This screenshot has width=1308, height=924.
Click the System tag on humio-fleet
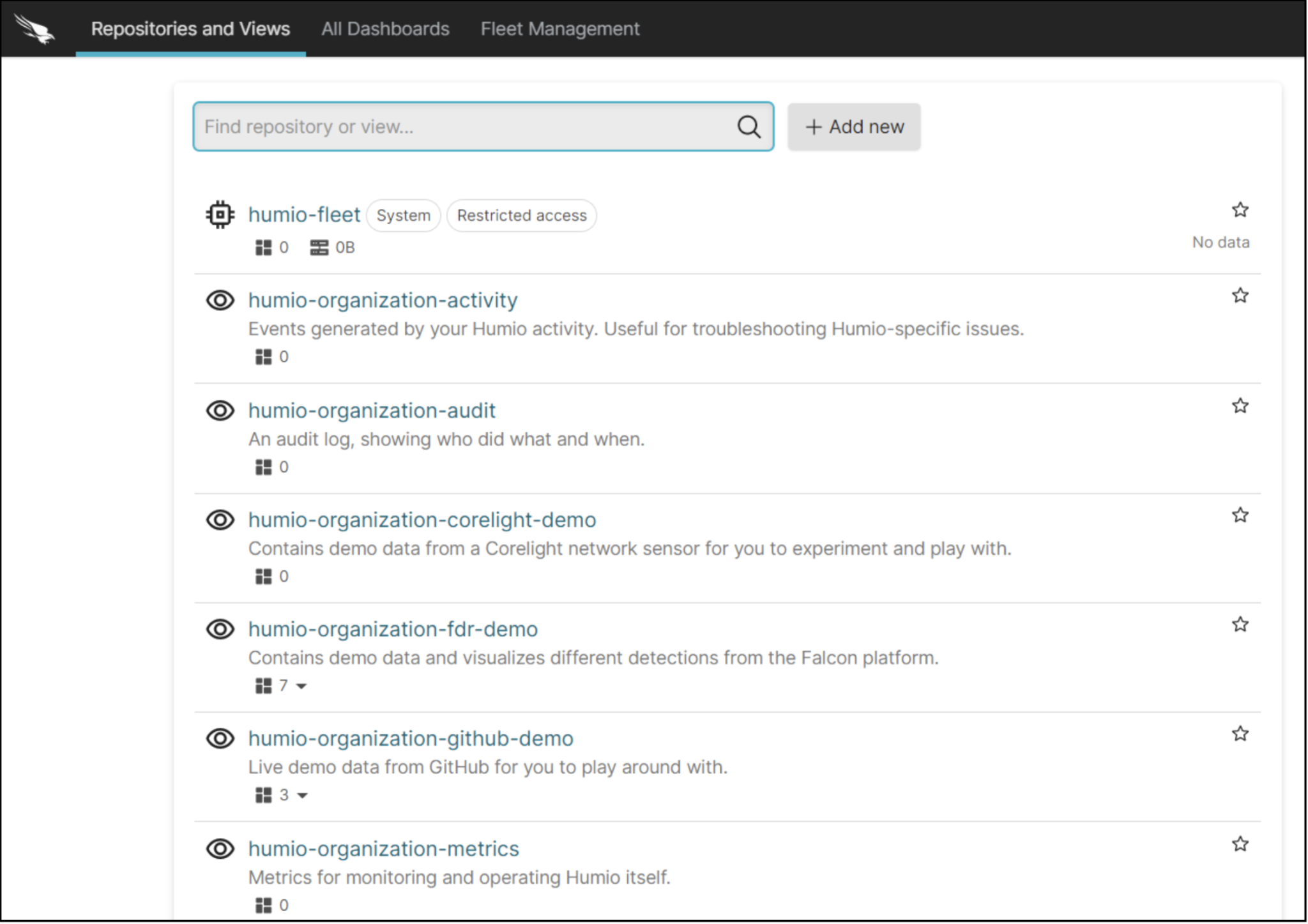(x=403, y=216)
